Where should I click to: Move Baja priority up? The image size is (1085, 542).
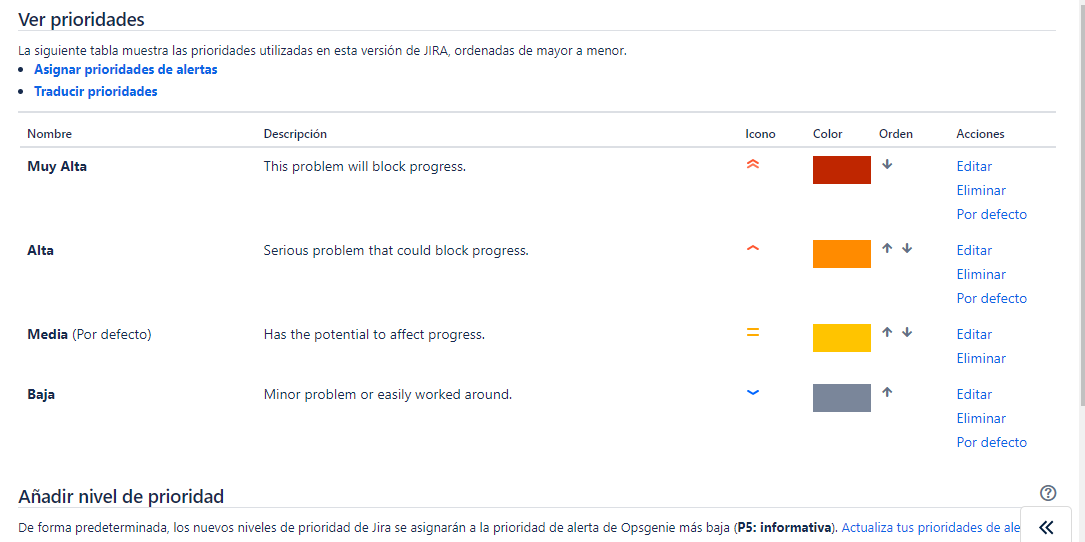pos(887,393)
